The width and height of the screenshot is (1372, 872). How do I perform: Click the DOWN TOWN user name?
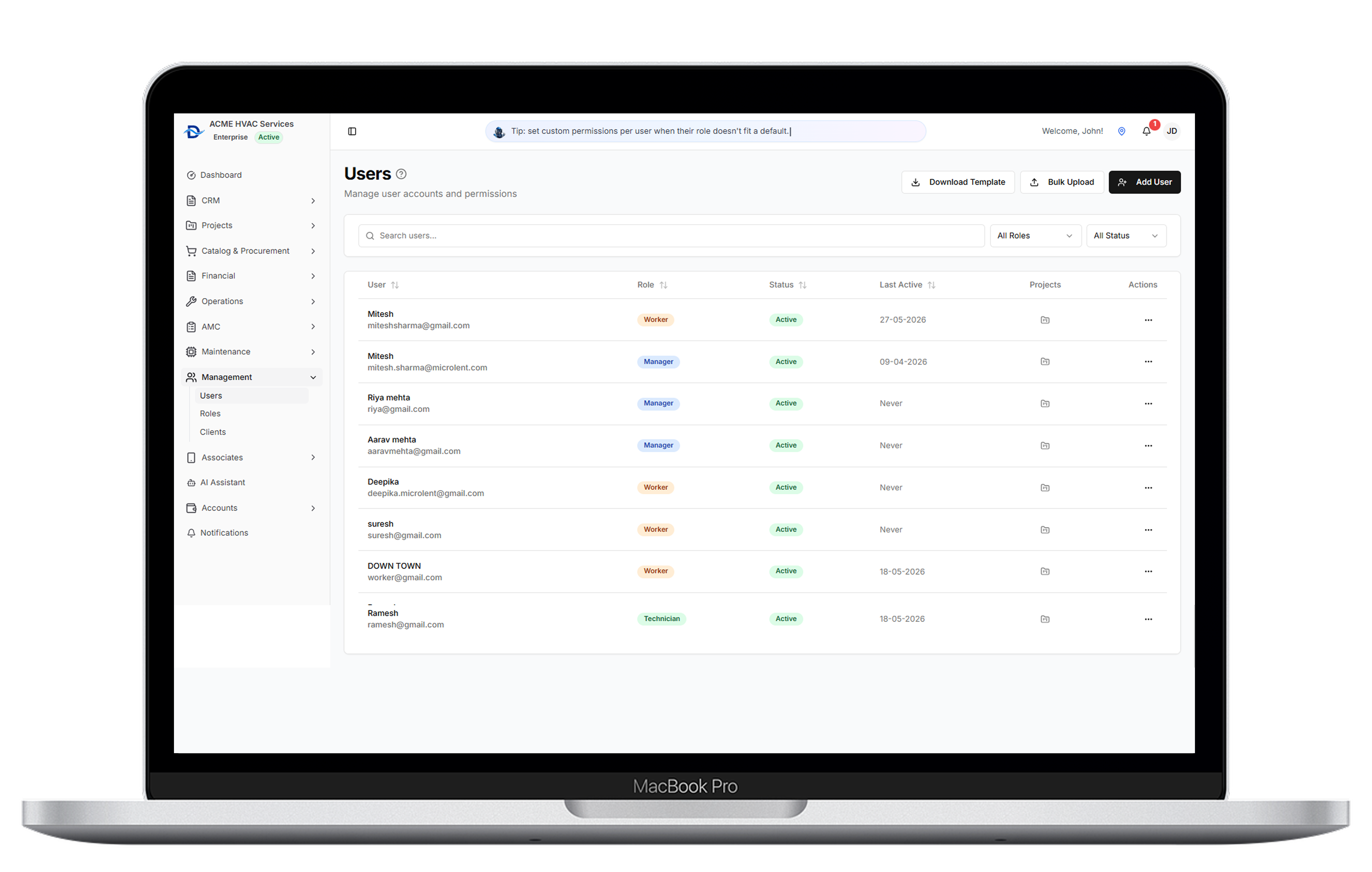click(x=394, y=566)
